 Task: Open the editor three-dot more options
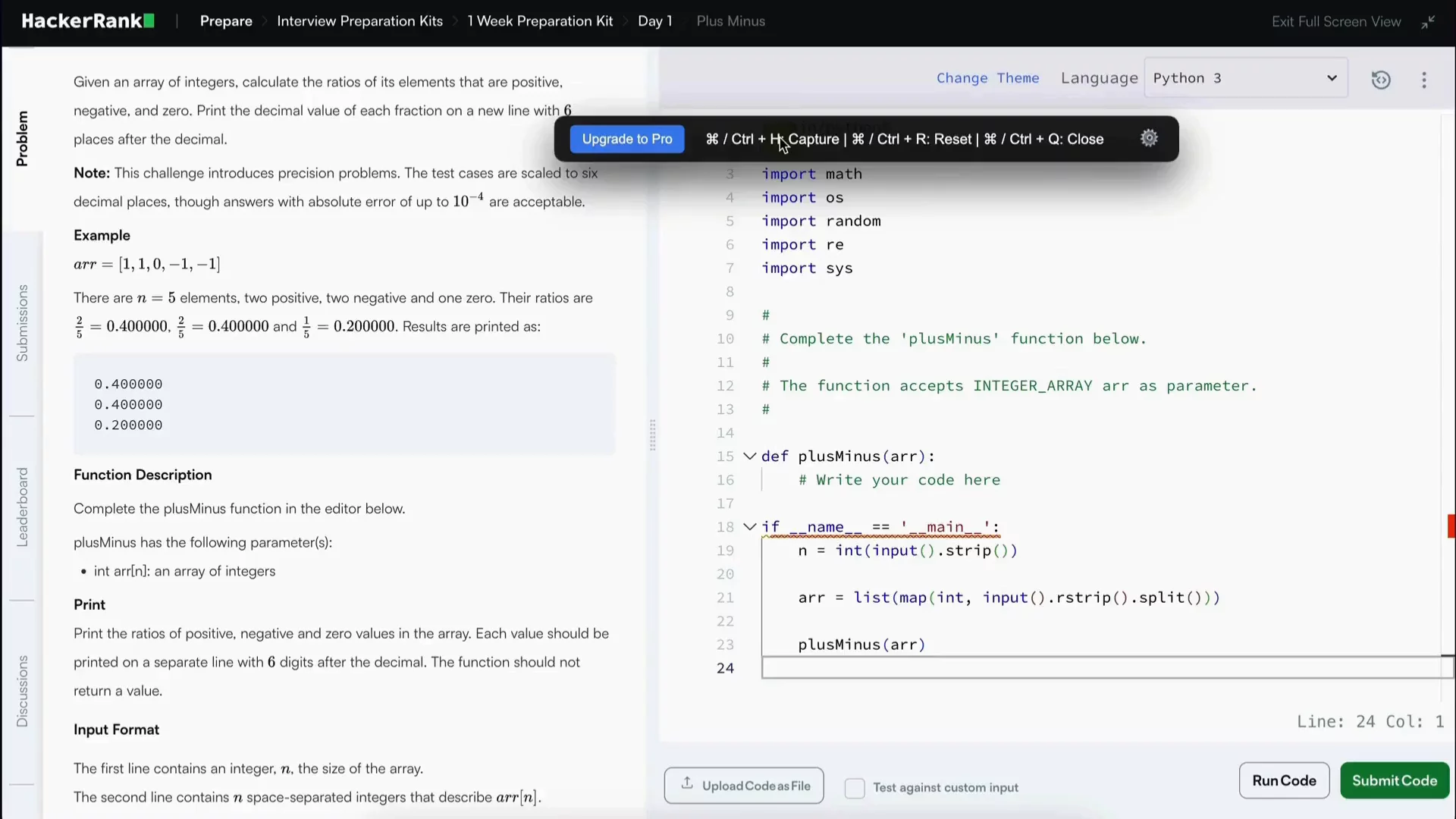click(x=1424, y=80)
